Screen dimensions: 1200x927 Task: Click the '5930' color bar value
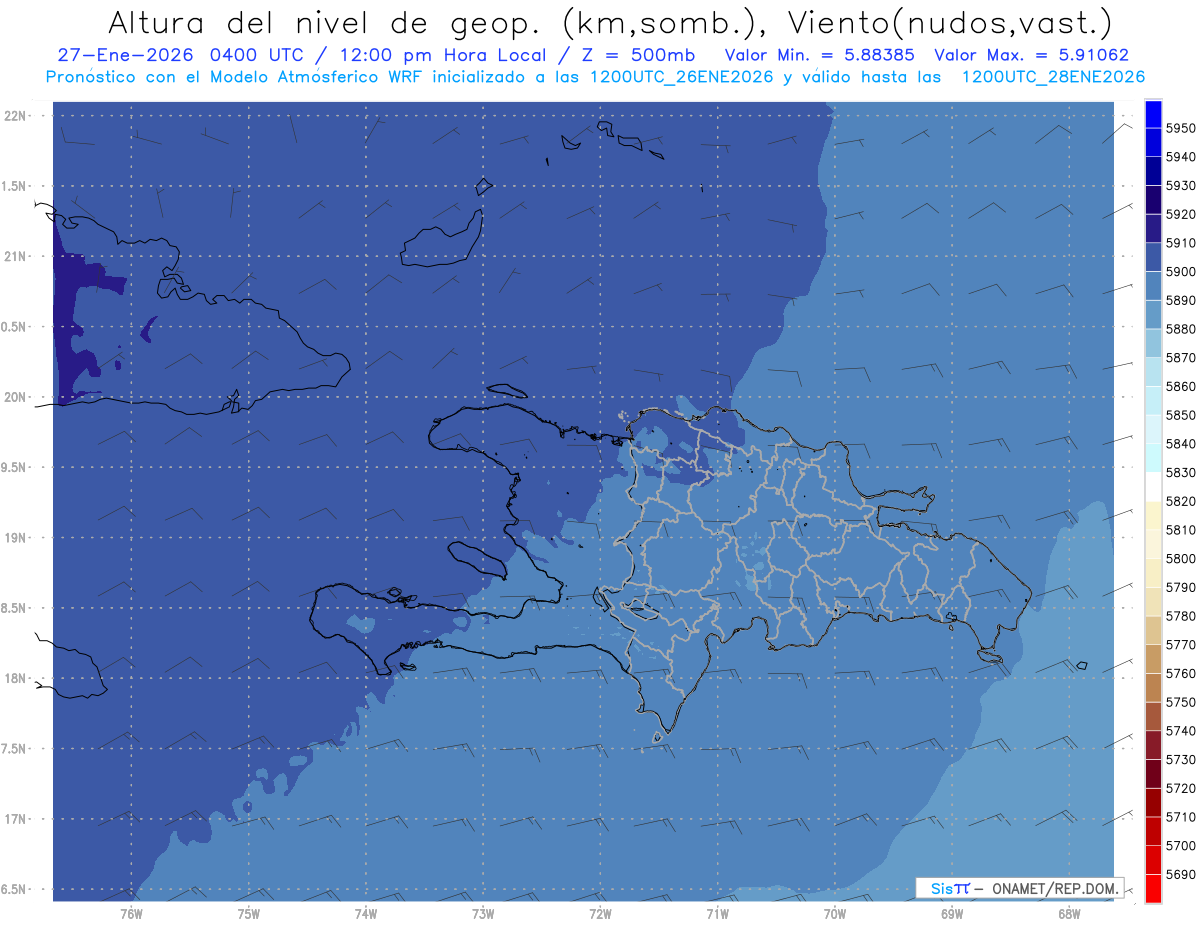coord(1180,186)
